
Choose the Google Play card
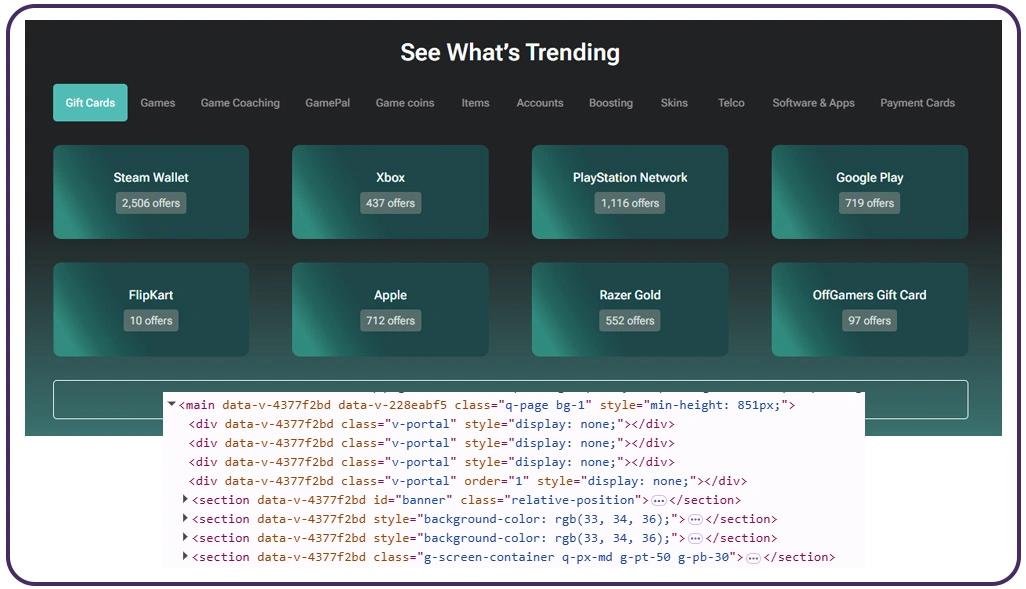[869, 191]
